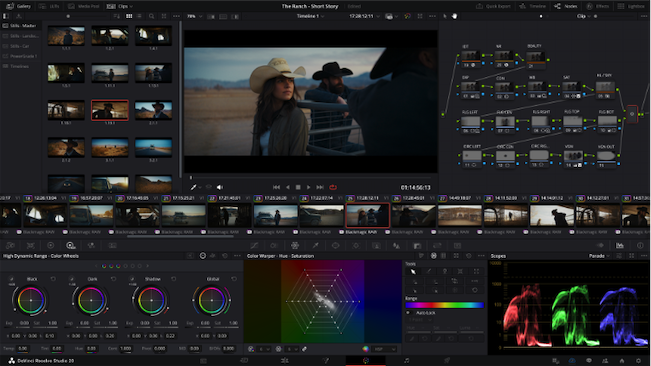The height and width of the screenshot is (366, 651).
Task: Open the Qualifier eyedropper palette icon
Action: [x=315, y=246]
